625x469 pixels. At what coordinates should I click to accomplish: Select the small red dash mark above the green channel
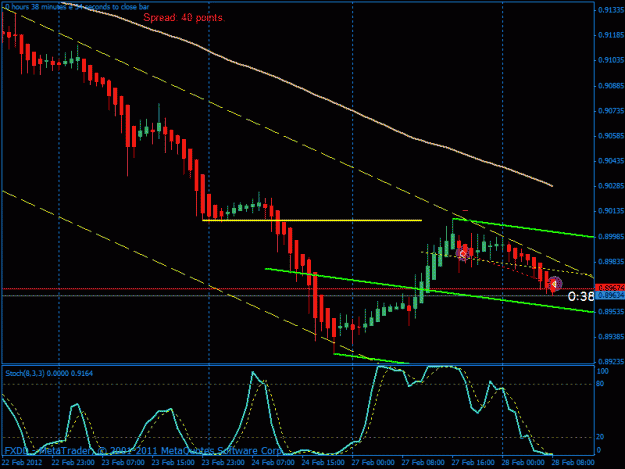[465, 210]
